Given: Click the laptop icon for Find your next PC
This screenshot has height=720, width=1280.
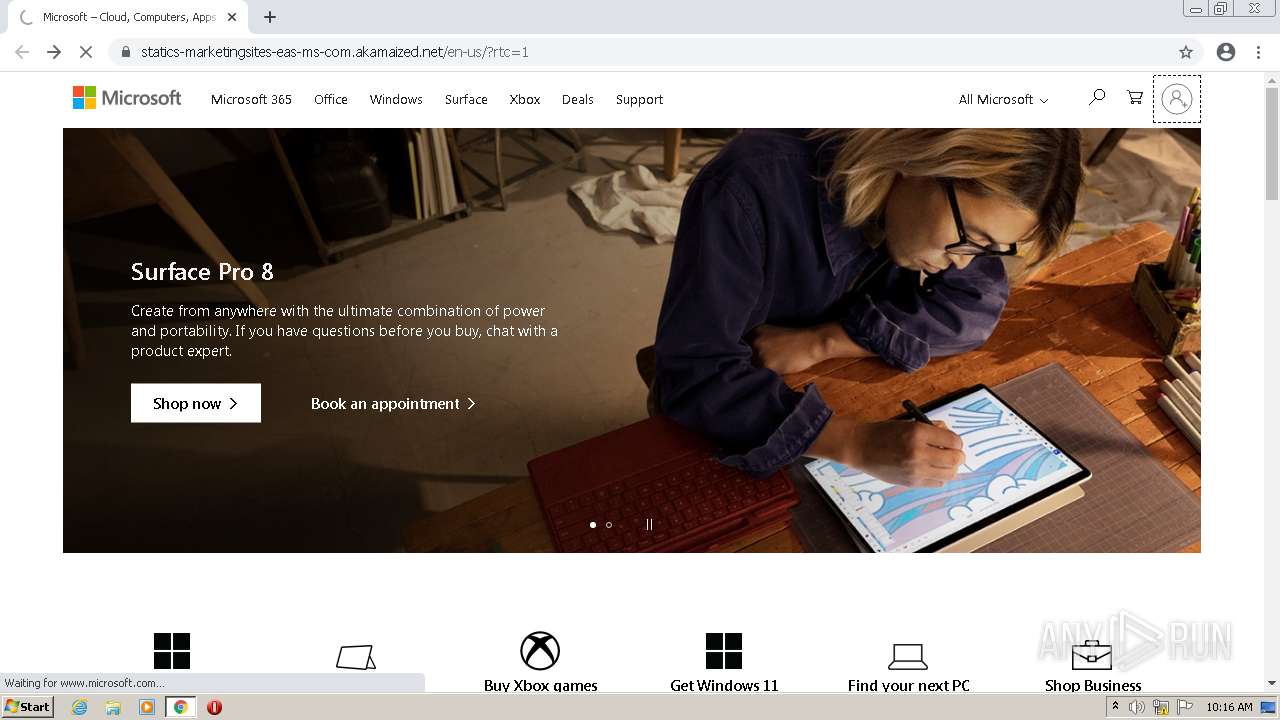Looking at the screenshot, I should tap(908, 657).
